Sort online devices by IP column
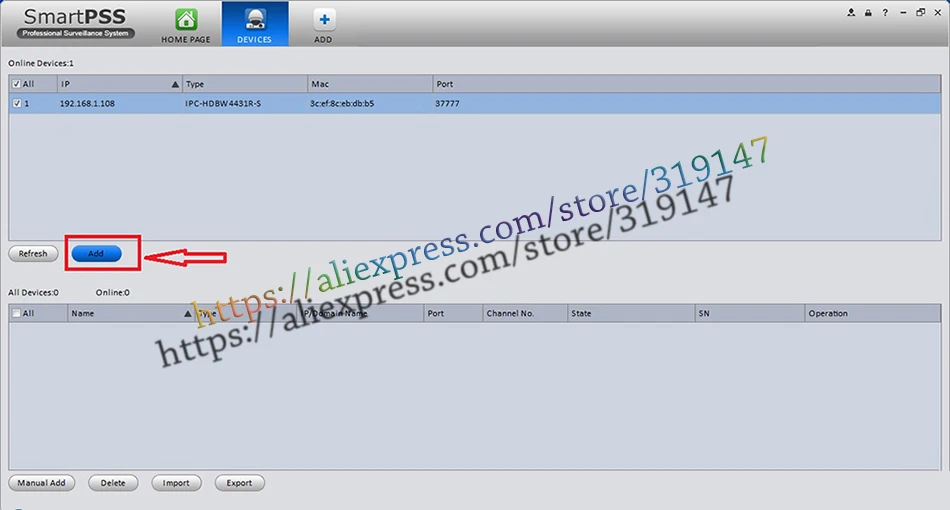Image resolution: width=950 pixels, height=510 pixels. coord(119,84)
